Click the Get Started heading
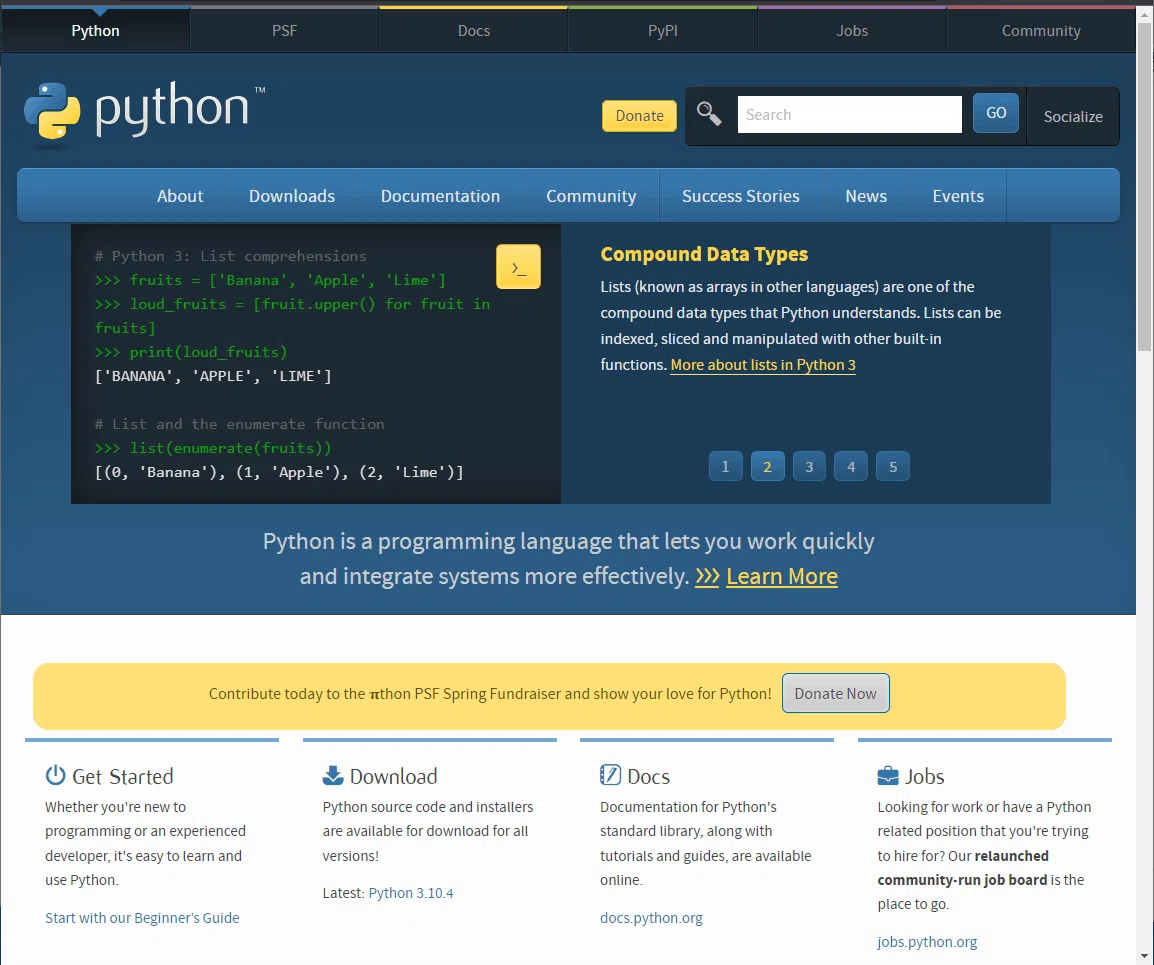Viewport: 1154px width, 965px height. point(122,777)
